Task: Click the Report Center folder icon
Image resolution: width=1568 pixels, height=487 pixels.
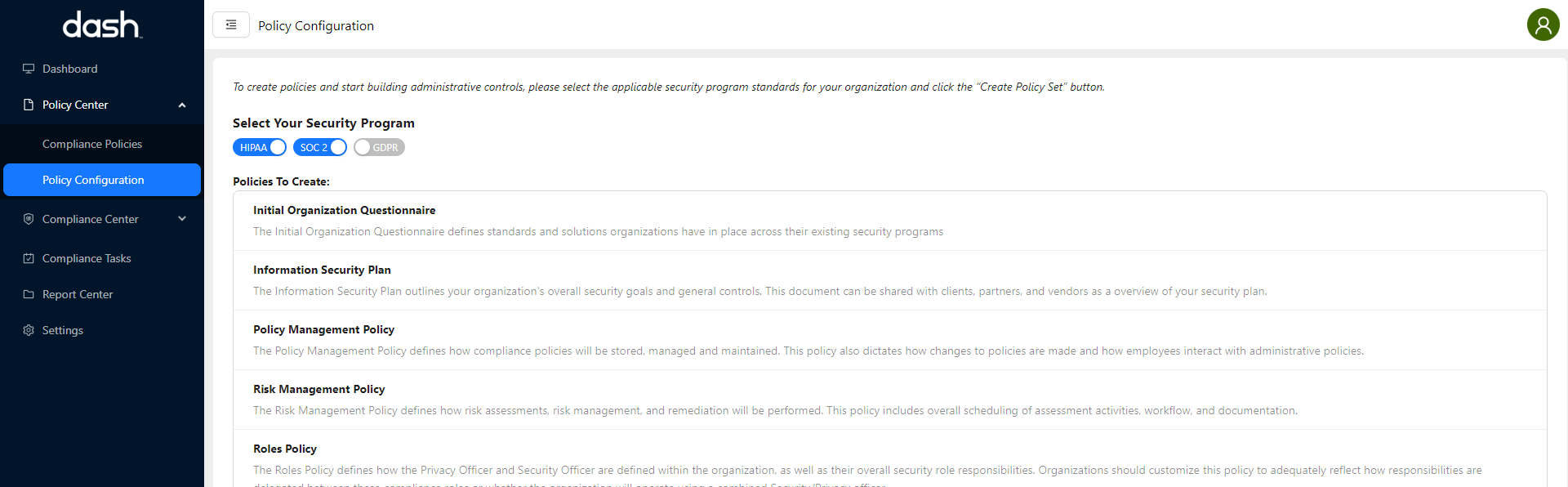Action: point(29,294)
